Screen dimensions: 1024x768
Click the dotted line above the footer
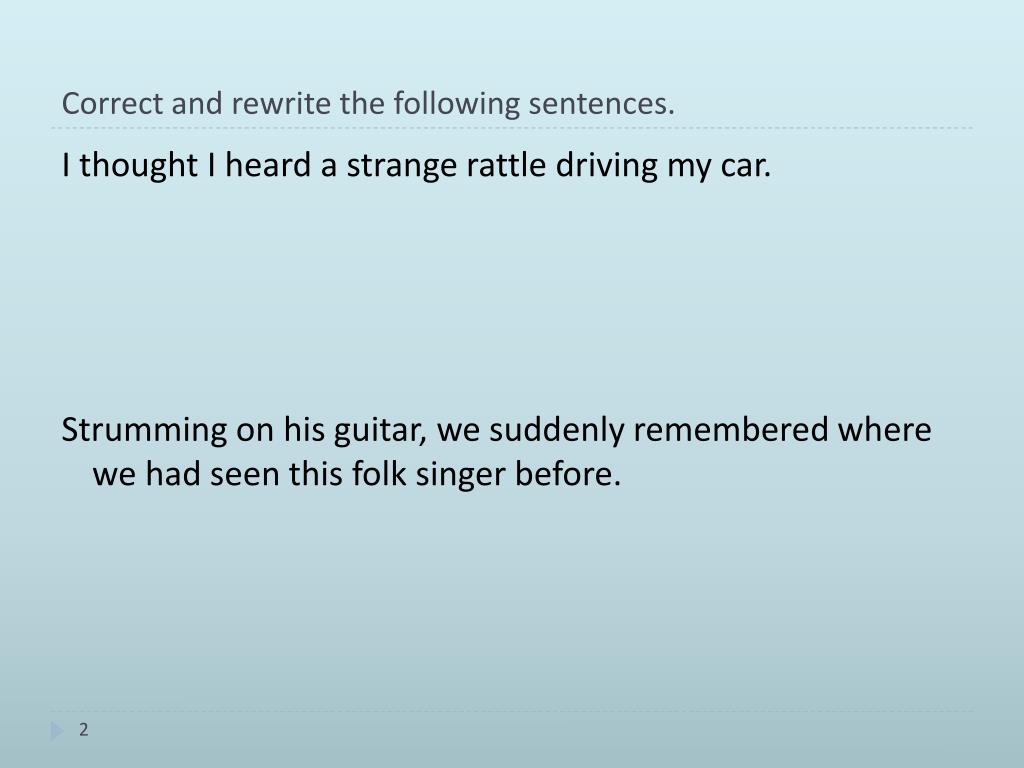point(512,711)
